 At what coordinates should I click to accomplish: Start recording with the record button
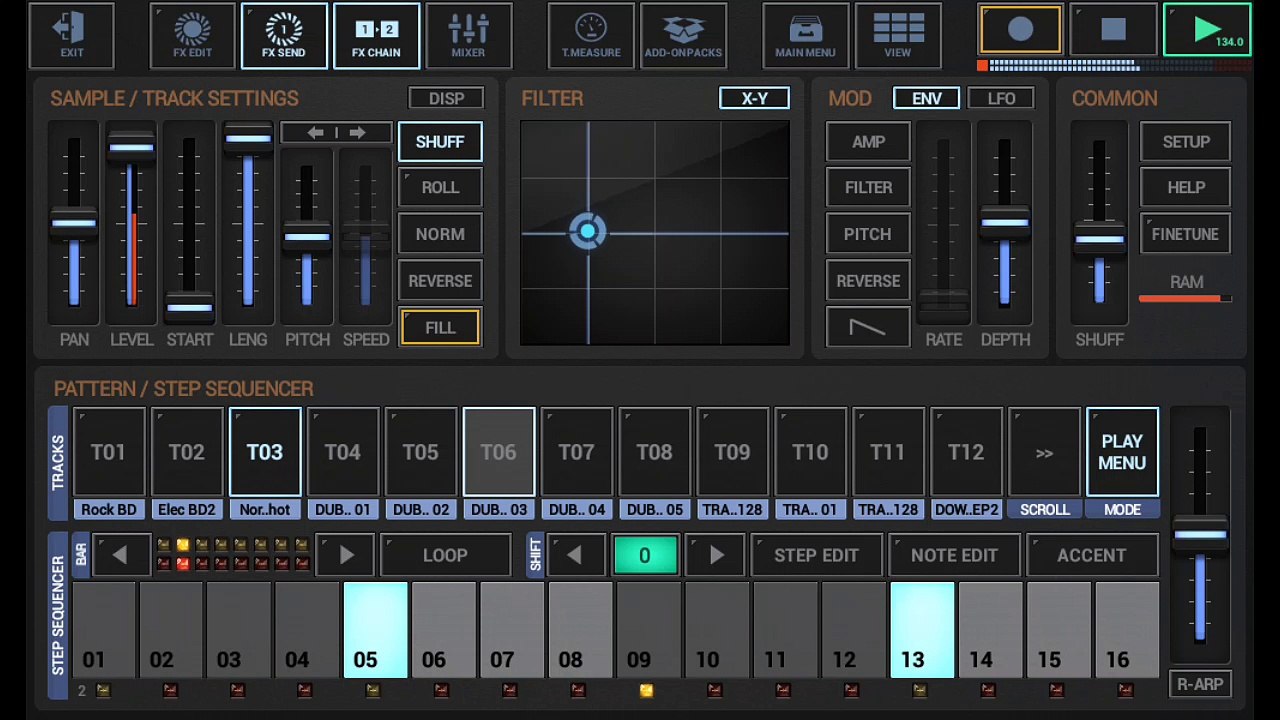point(1020,30)
